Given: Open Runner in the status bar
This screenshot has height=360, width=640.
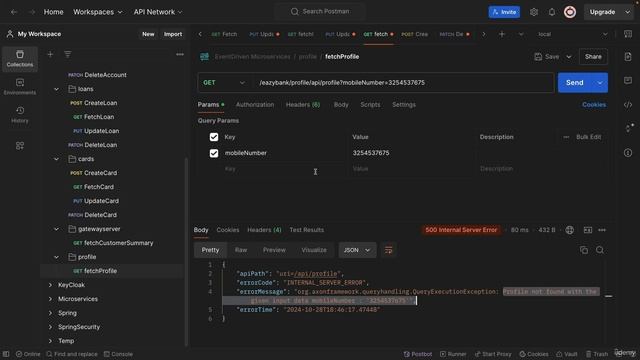Looking at the screenshot, I should pos(453,354).
